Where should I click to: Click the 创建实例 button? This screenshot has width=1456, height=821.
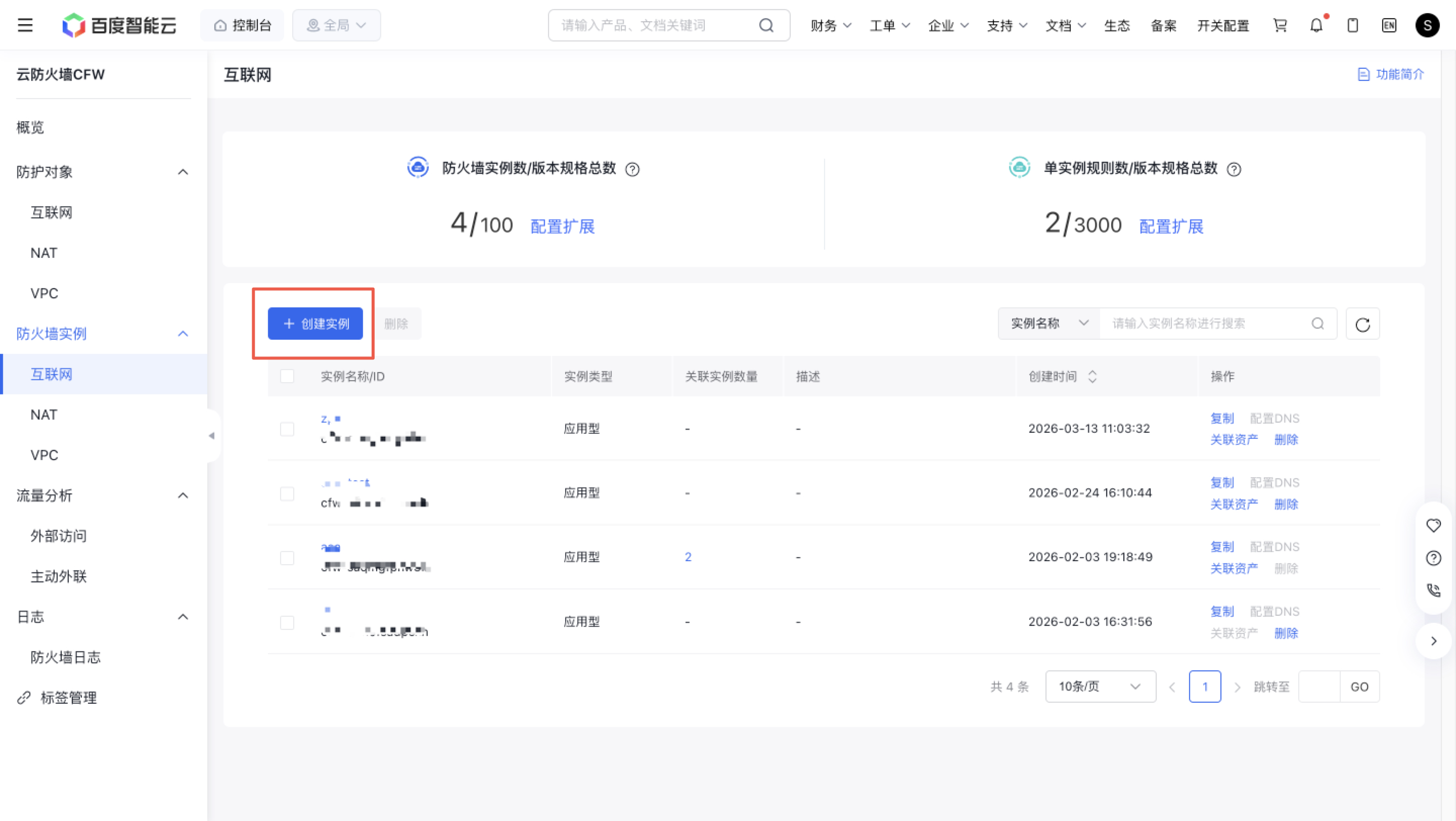[x=315, y=324]
